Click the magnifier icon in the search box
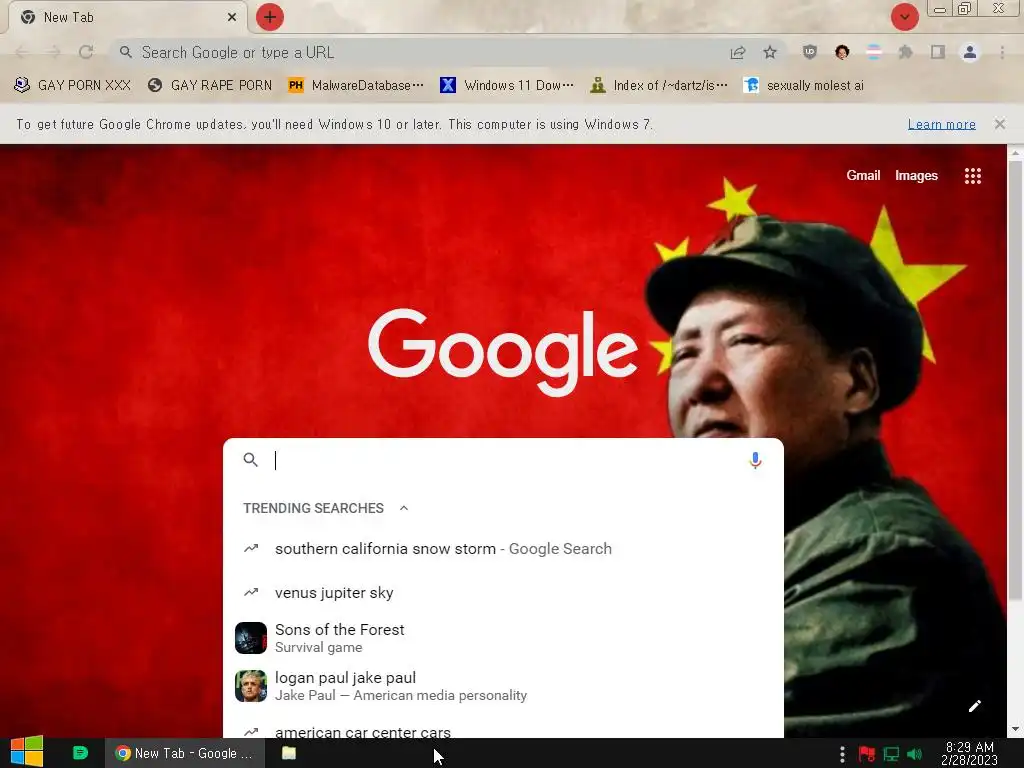 251,460
